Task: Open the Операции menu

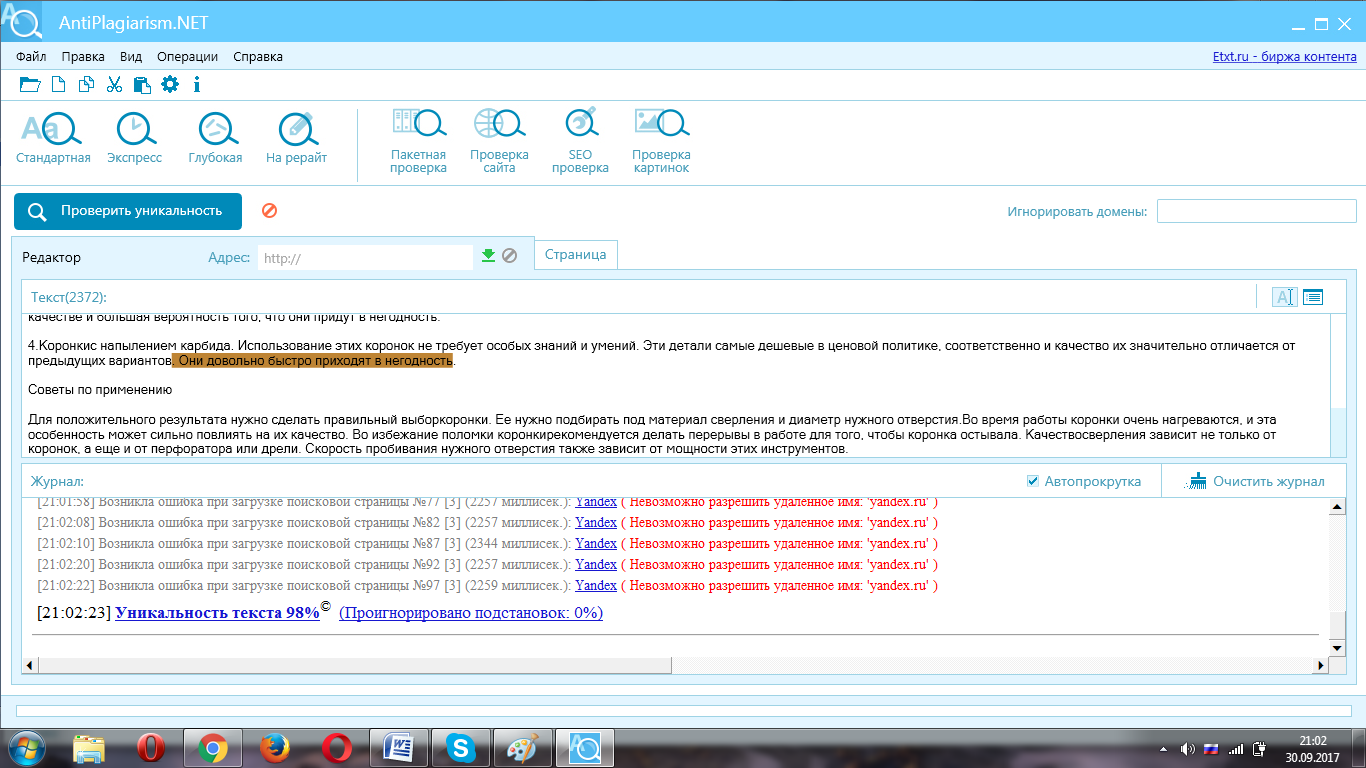Action: [x=187, y=57]
